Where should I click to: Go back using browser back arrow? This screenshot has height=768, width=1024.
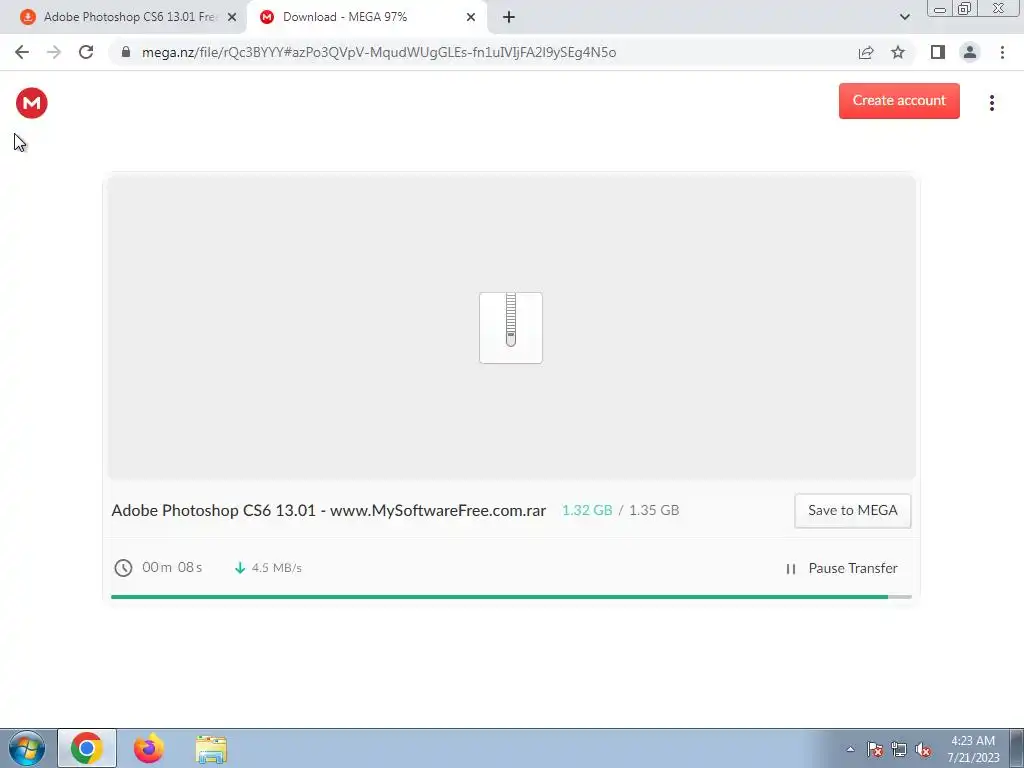click(22, 52)
